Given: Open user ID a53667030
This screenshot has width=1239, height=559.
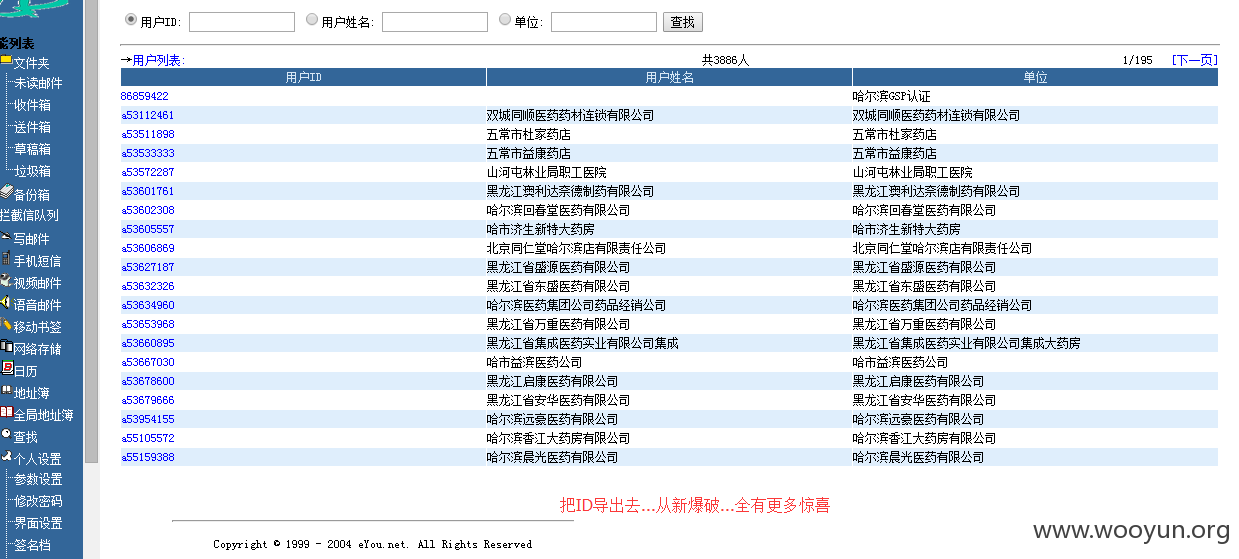Looking at the screenshot, I should coord(148,362).
